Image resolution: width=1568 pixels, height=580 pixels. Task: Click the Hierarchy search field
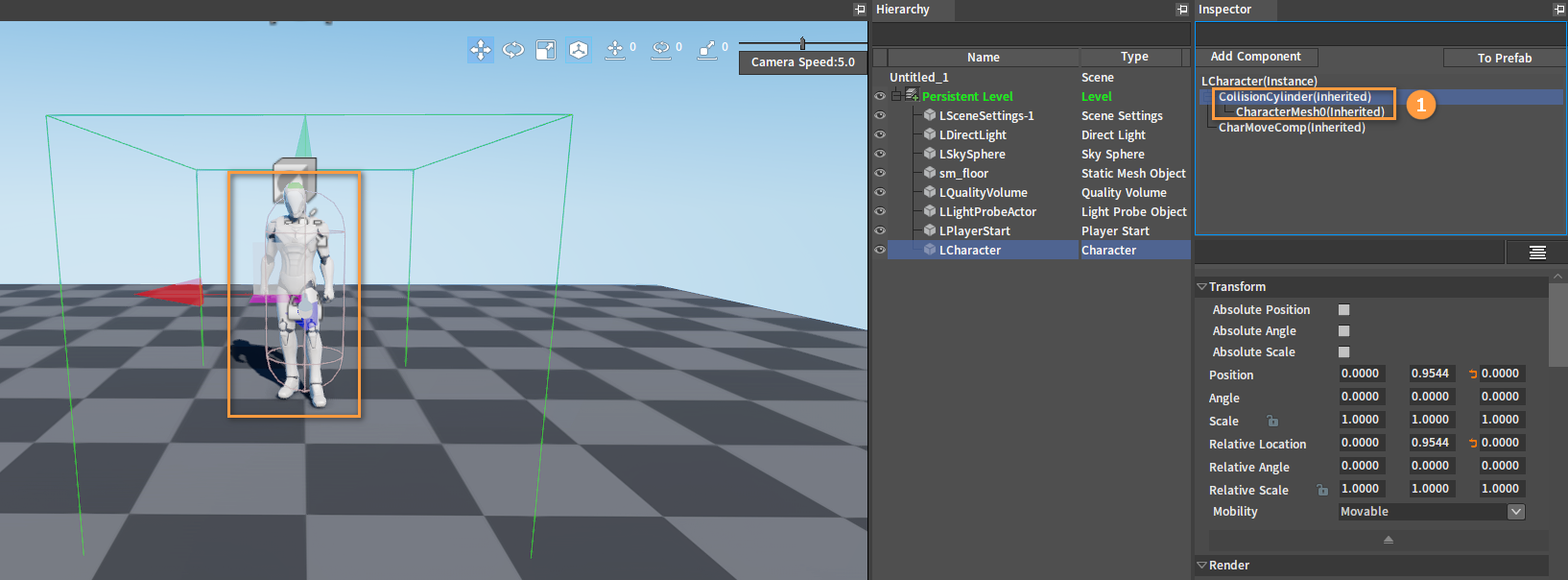tap(1031, 35)
